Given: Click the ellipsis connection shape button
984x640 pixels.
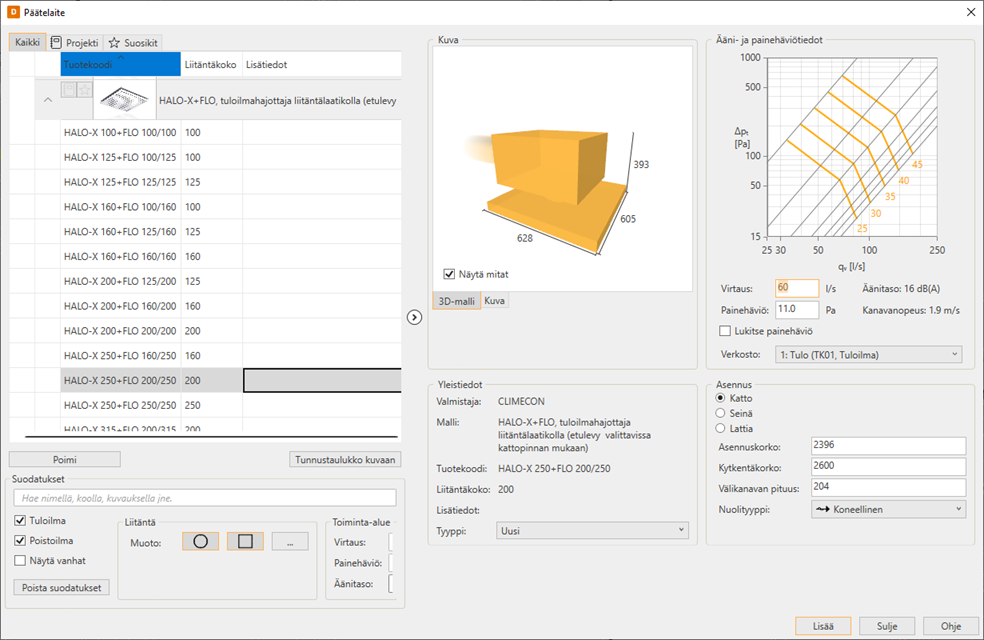Looking at the screenshot, I should 290,541.
